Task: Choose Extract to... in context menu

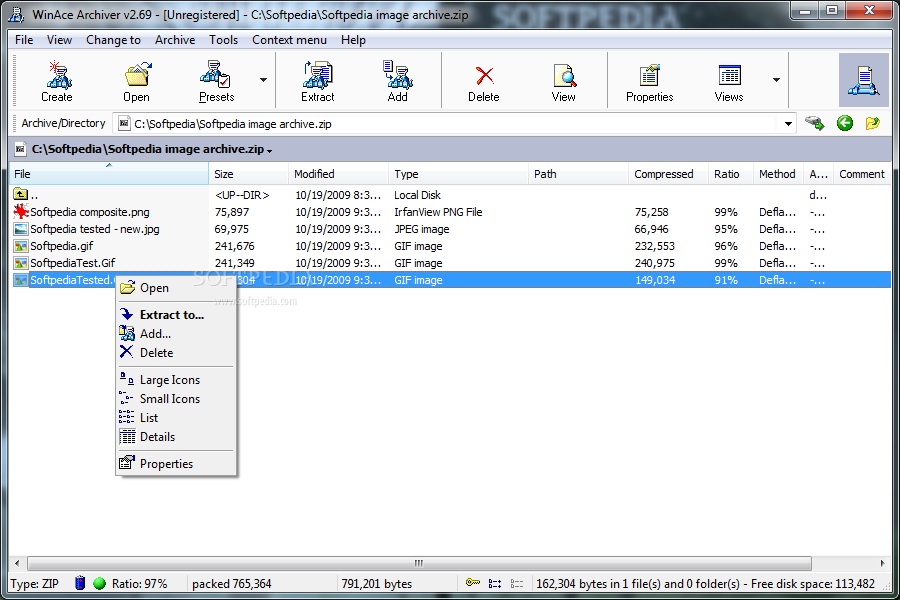Action: [x=176, y=315]
